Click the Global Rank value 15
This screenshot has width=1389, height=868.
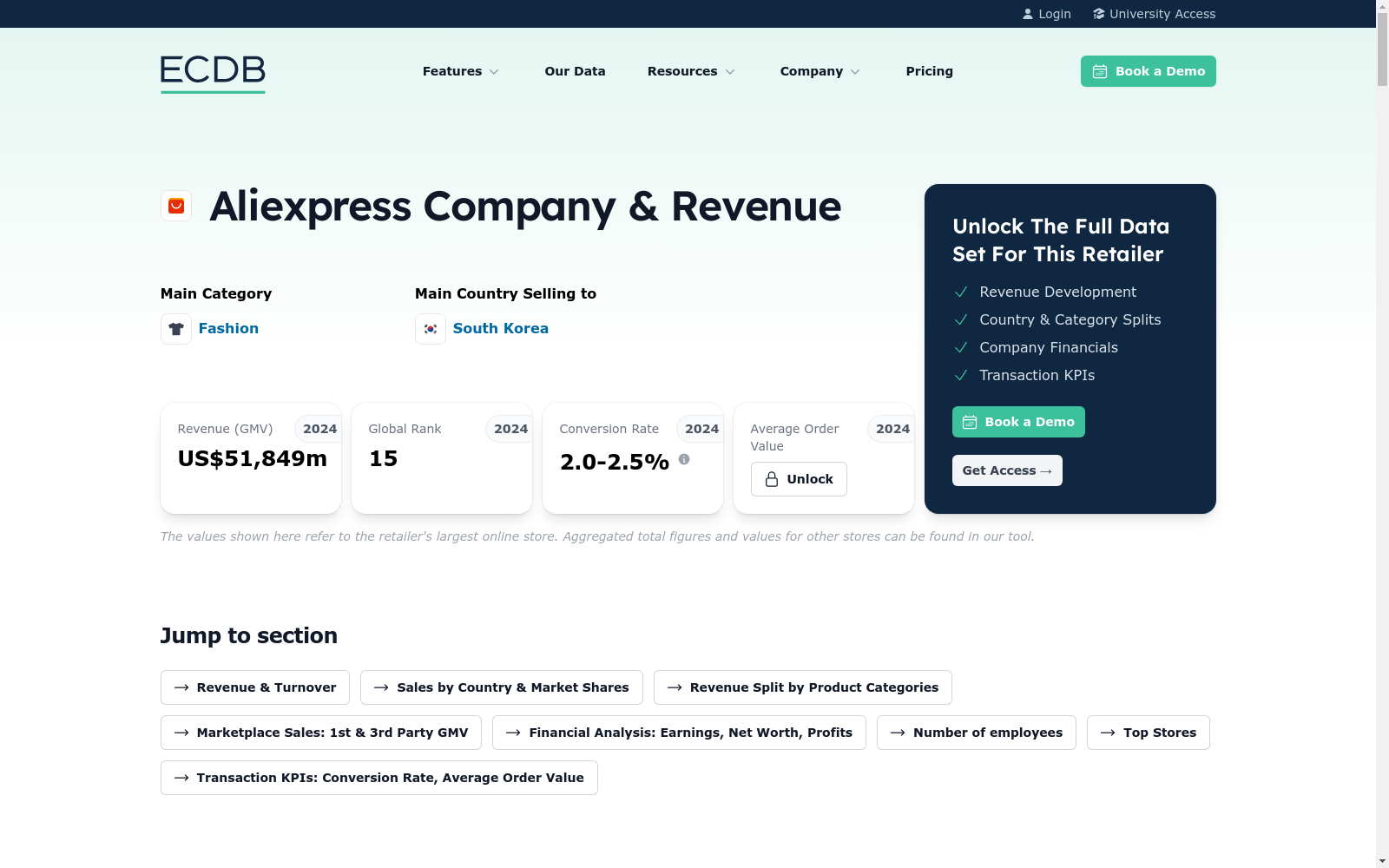383,458
